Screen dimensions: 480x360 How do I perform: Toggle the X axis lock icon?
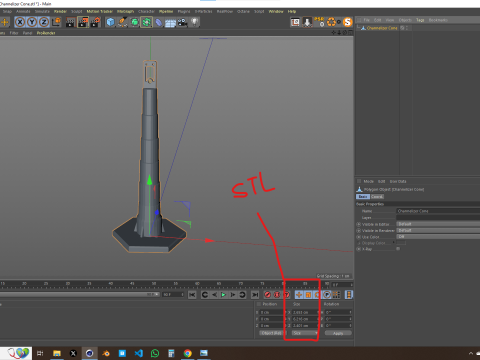tap(20, 22)
